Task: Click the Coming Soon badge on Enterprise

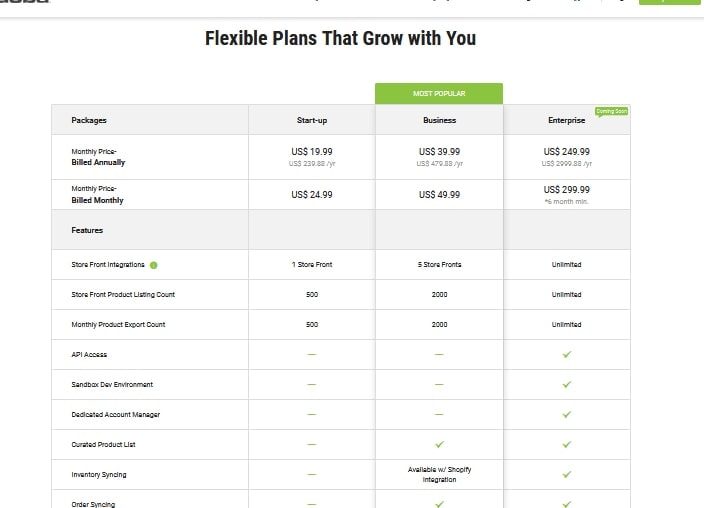Action: tap(611, 111)
